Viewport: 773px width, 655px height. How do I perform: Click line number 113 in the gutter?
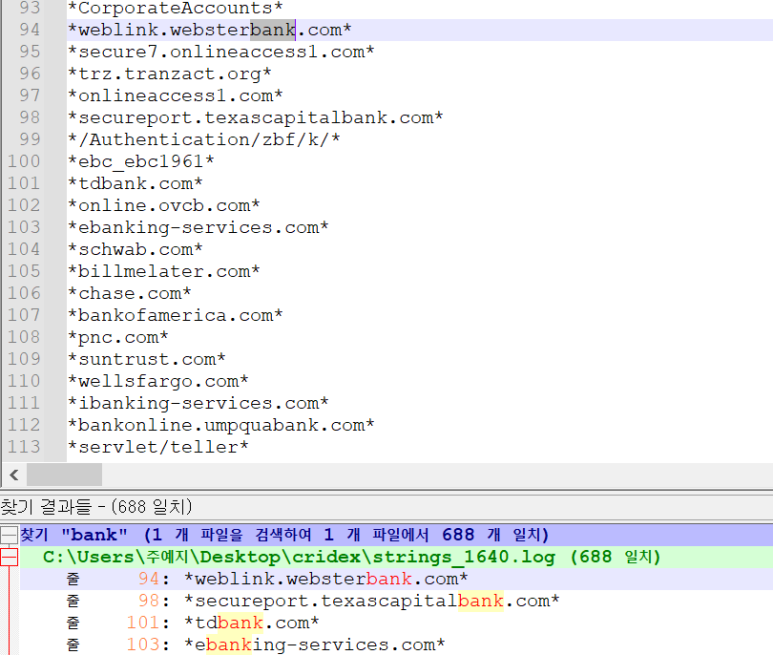[x=24, y=447]
